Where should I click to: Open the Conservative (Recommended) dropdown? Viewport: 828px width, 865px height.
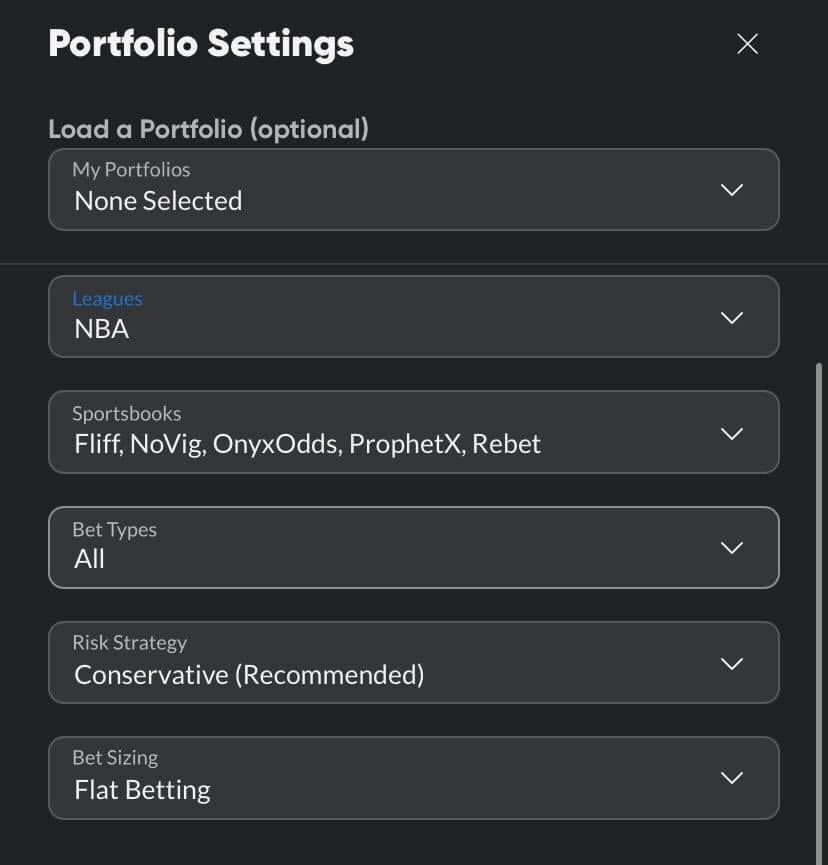[x=249, y=675]
